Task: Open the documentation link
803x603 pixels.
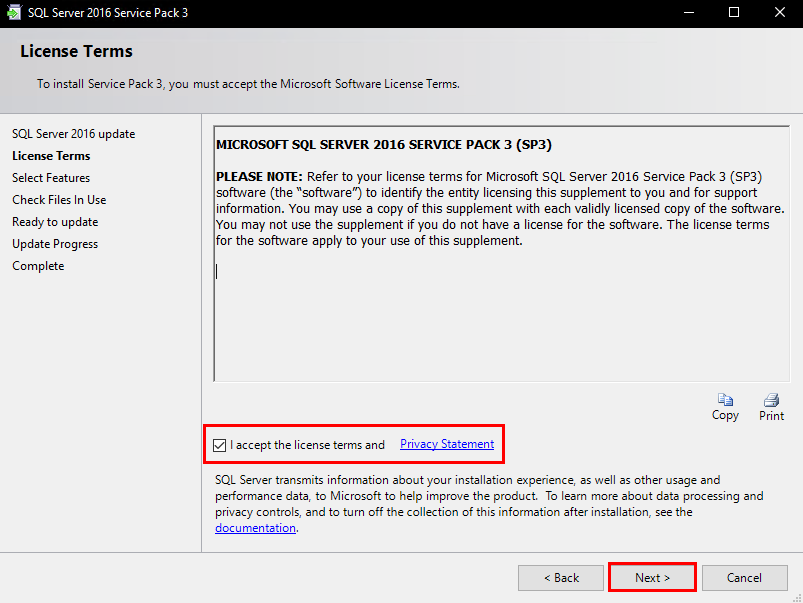Action: (255, 528)
